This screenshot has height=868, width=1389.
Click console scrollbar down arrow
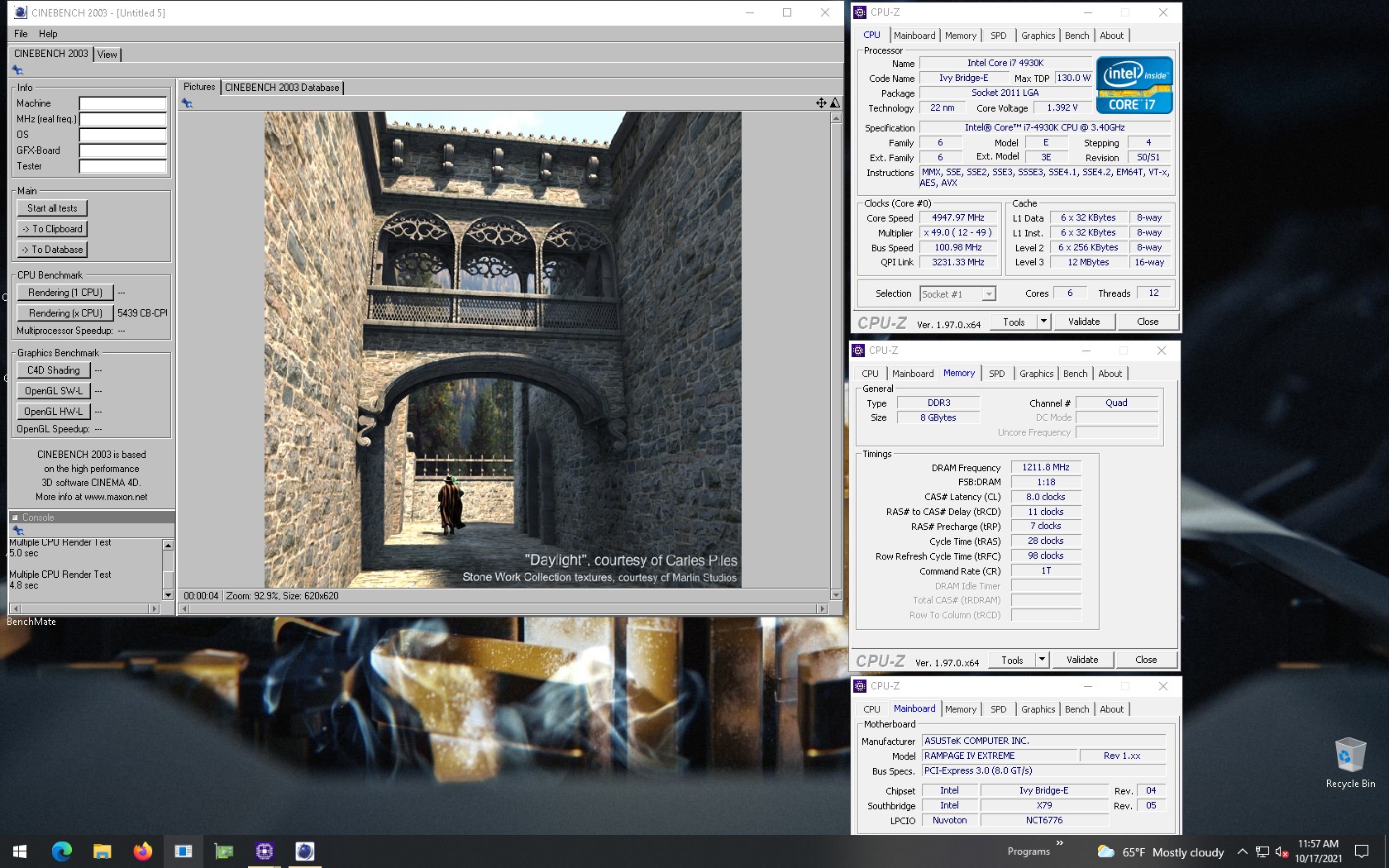[168, 595]
